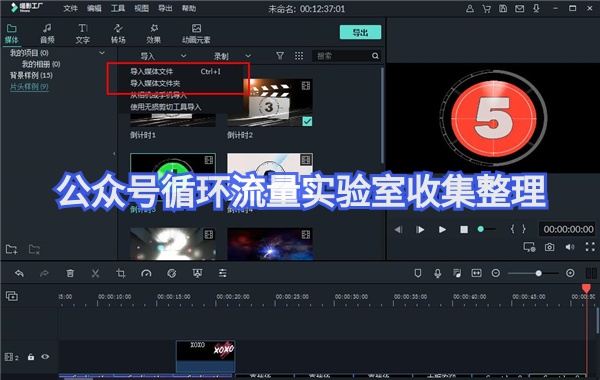Viewport: 600px width, 380px height.
Task: Open the speed control icon
Action: pyautogui.click(x=146, y=273)
